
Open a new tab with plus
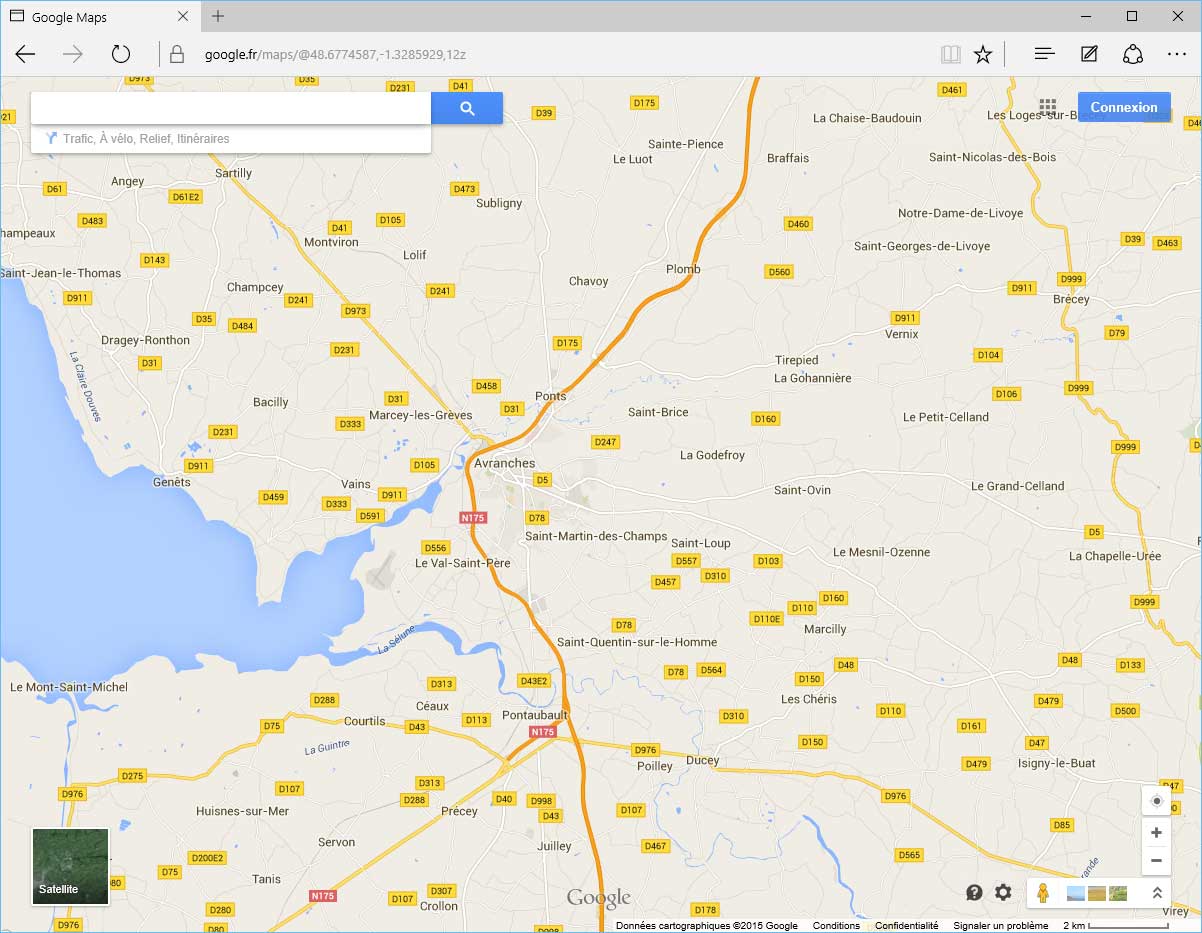[218, 16]
